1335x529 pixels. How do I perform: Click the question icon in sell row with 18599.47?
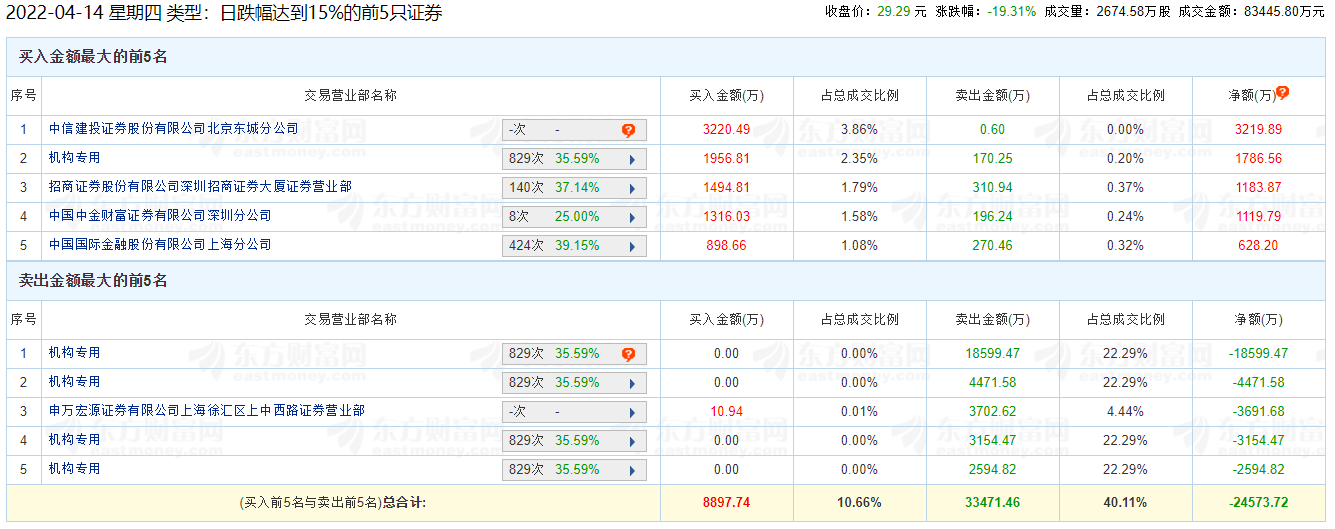(x=628, y=354)
